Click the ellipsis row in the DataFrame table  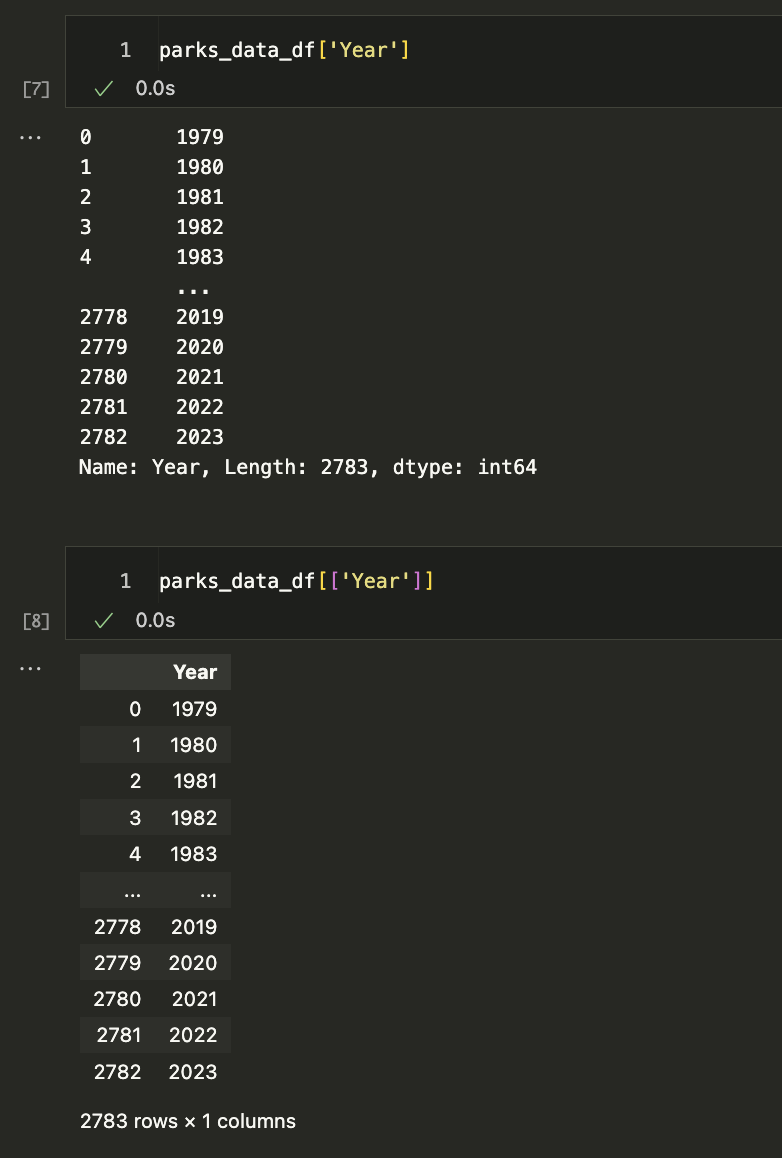(x=155, y=891)
